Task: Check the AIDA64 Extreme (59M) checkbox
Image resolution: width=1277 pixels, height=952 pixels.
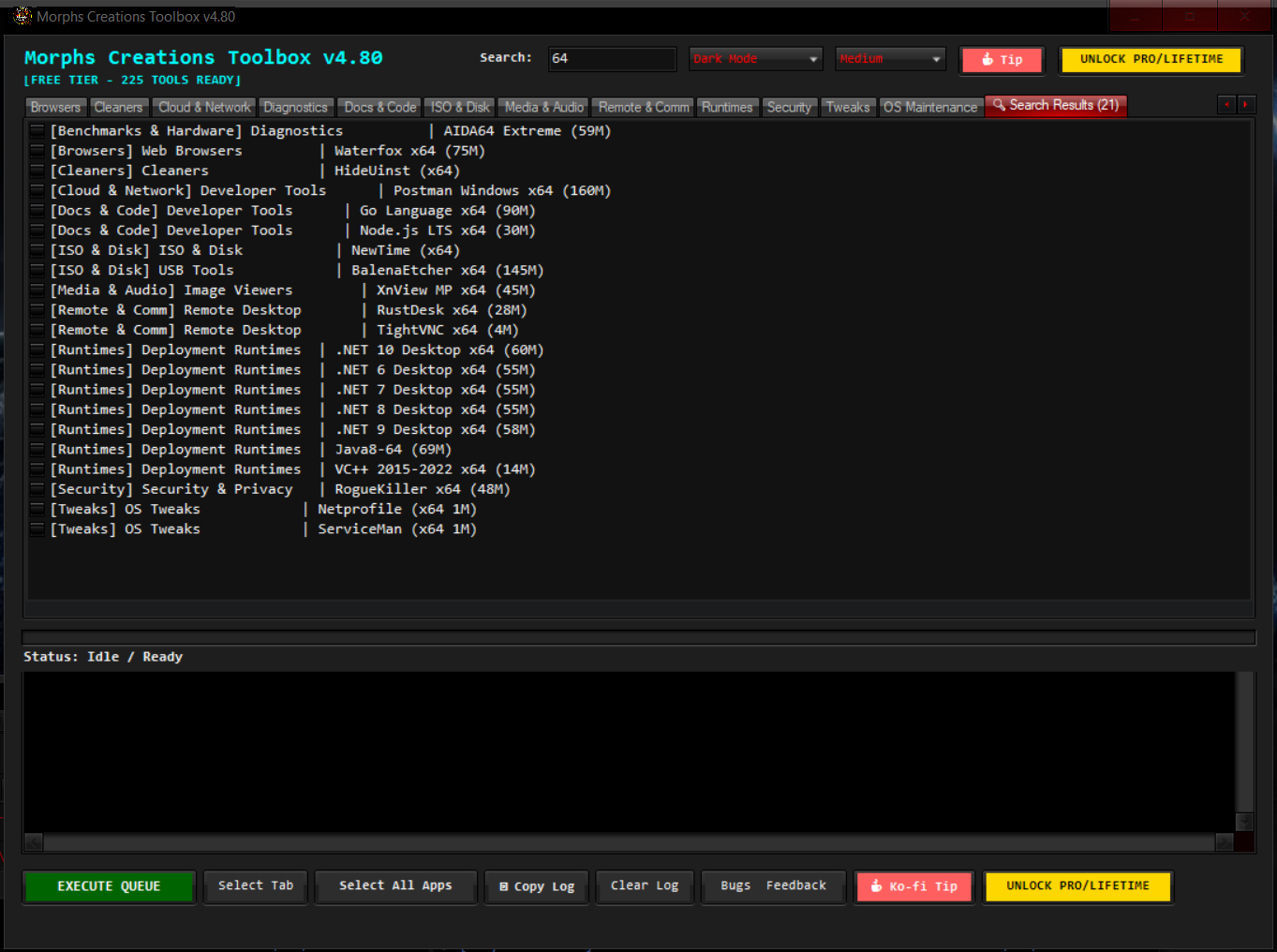Action: [37, 131]
